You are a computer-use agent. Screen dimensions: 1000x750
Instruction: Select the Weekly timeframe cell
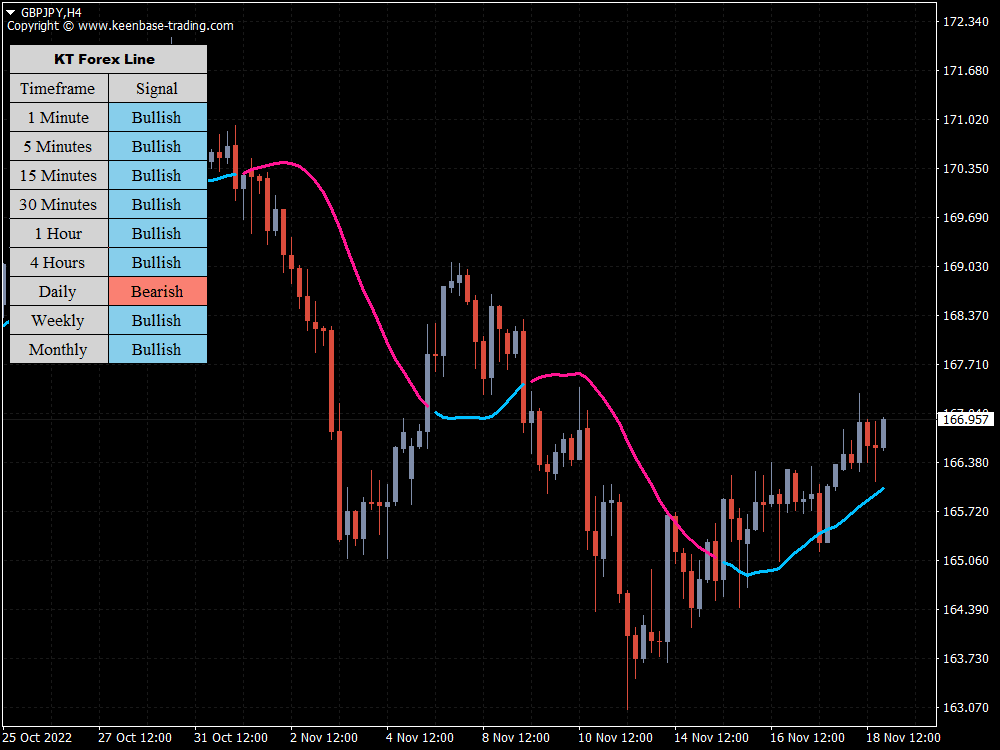point(59,320)
